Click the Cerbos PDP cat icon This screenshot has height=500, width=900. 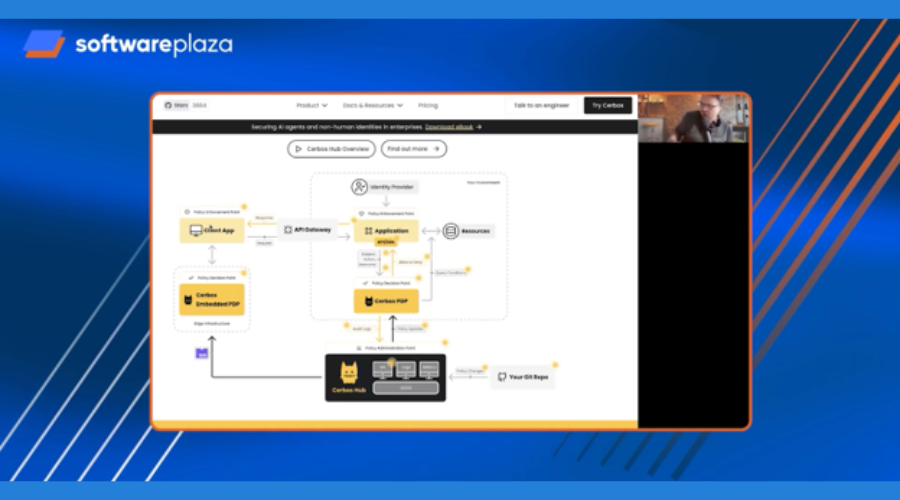click(368, 301)
